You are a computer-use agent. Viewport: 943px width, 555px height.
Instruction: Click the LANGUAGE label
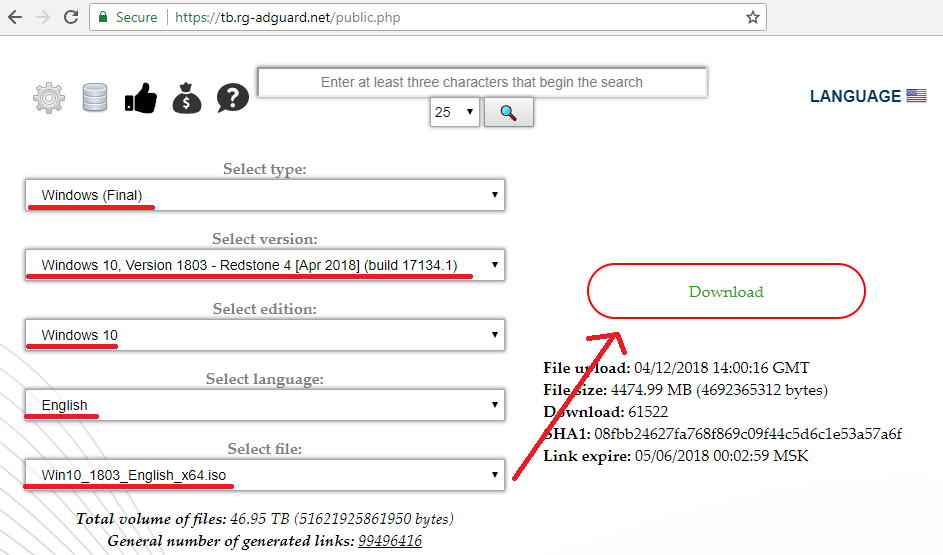click(x=855, y=96)
